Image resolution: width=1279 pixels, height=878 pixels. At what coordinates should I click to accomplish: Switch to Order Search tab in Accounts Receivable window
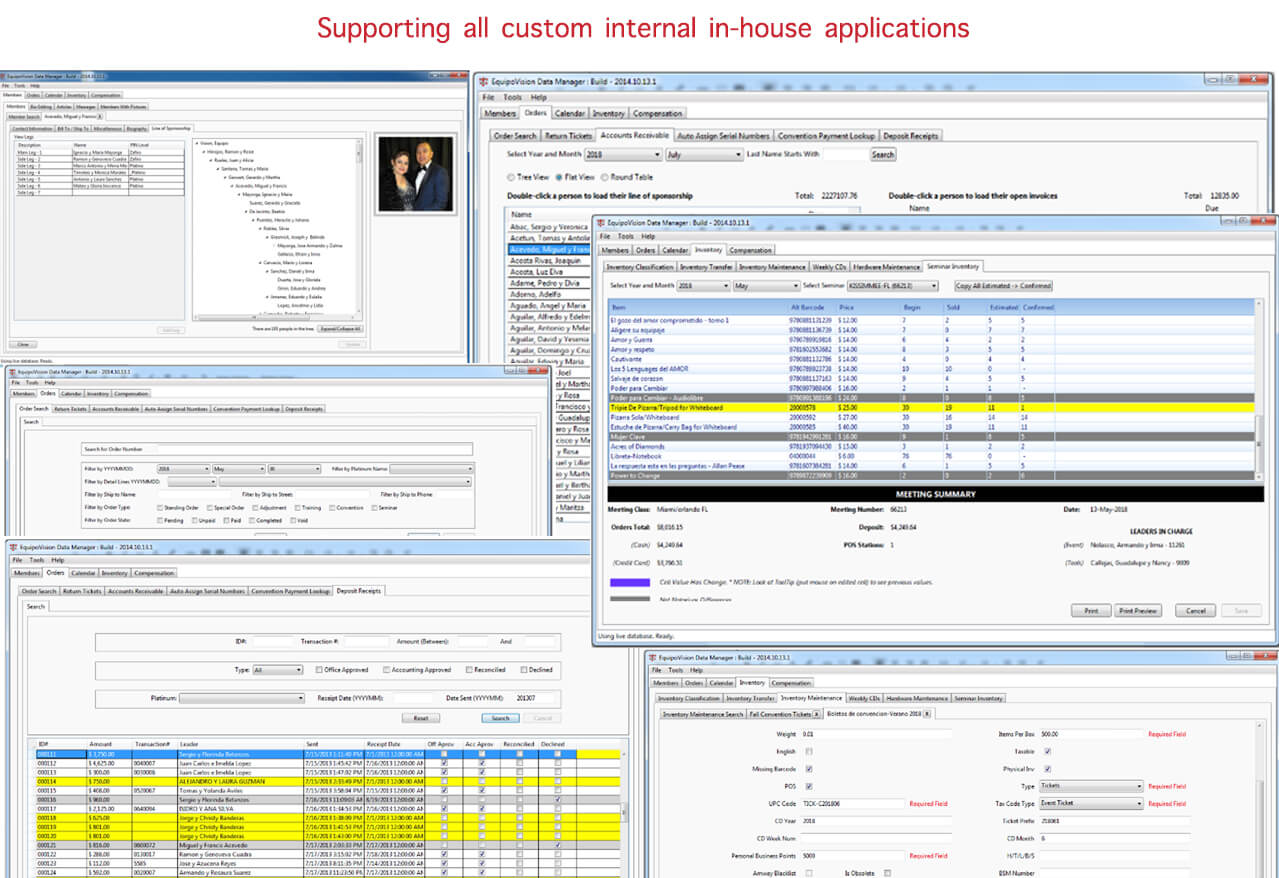click(x=515, y=136)
